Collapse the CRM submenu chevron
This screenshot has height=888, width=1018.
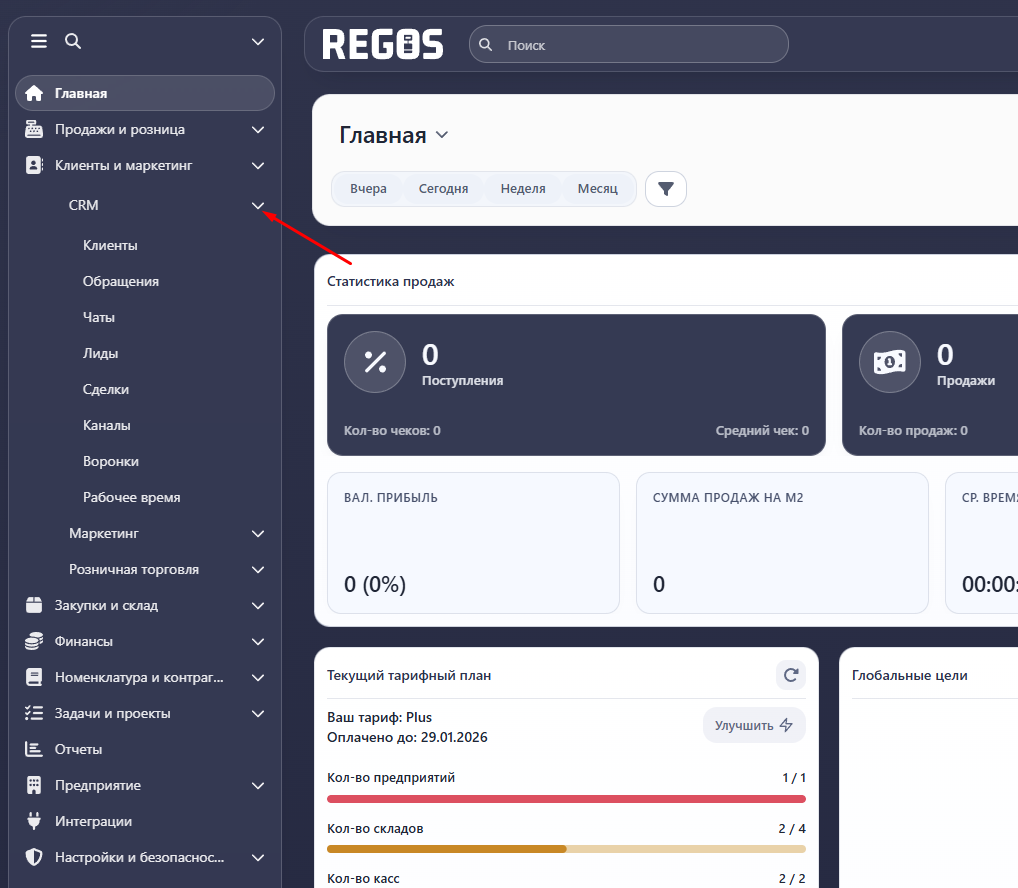click(258, 205)
